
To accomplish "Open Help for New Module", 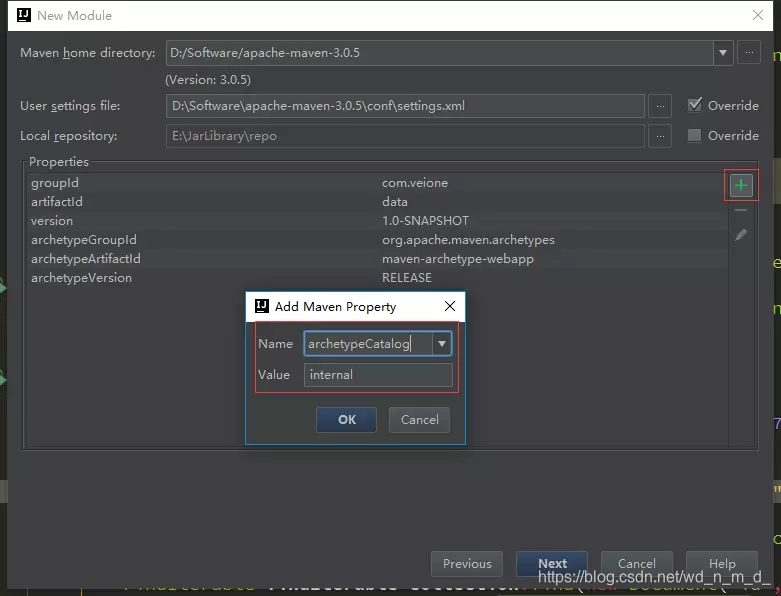I will 722,563.
